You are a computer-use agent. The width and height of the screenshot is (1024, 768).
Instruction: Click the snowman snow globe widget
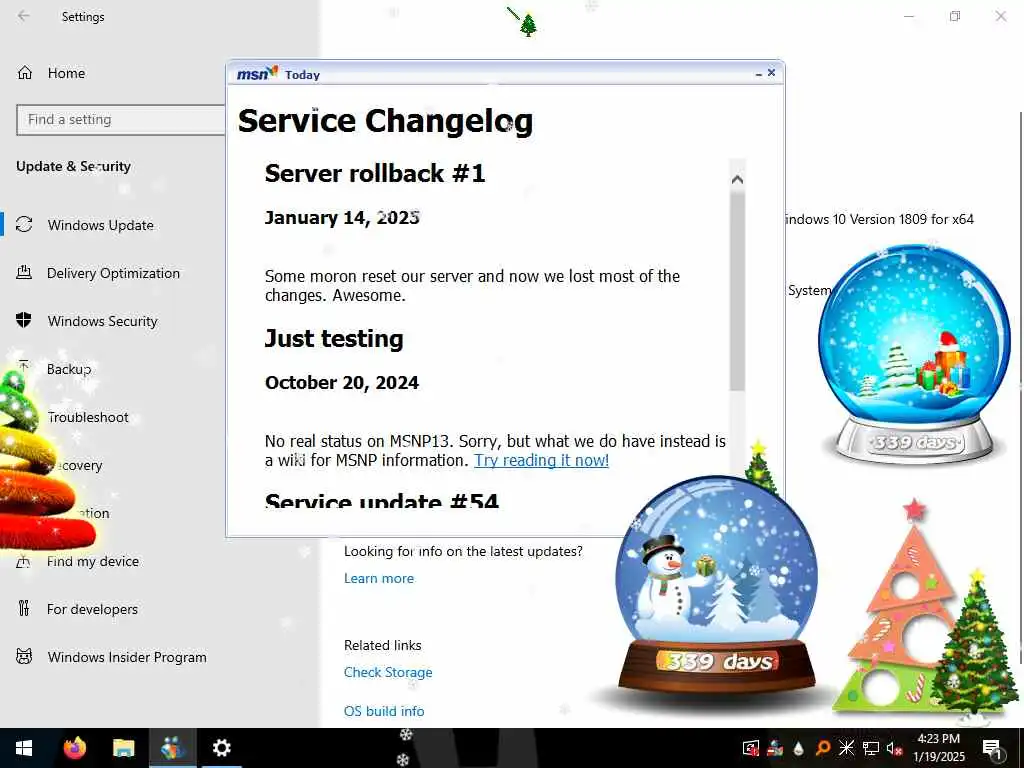pyautogui.click(x=716, y=586)
